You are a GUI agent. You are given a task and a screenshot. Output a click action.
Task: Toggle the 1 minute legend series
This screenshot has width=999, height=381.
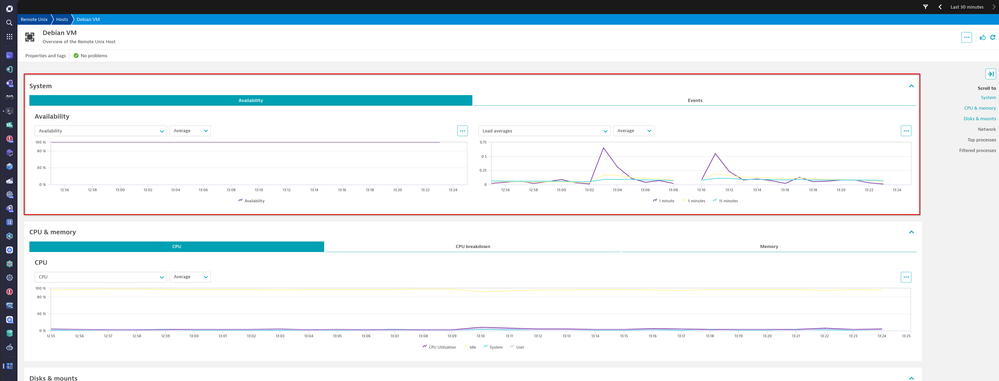point(663,200)
